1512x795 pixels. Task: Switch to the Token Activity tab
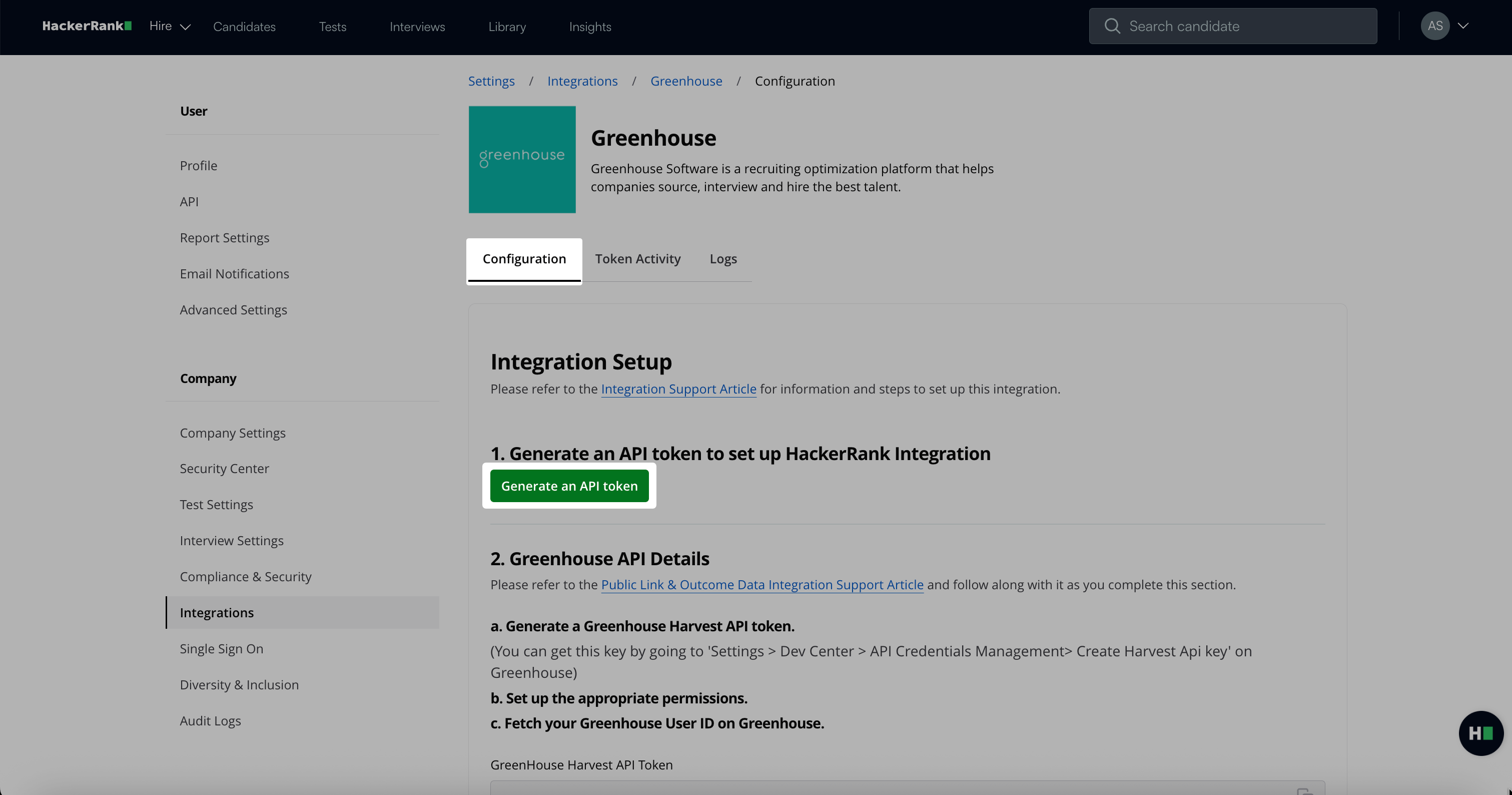point(637,259)
